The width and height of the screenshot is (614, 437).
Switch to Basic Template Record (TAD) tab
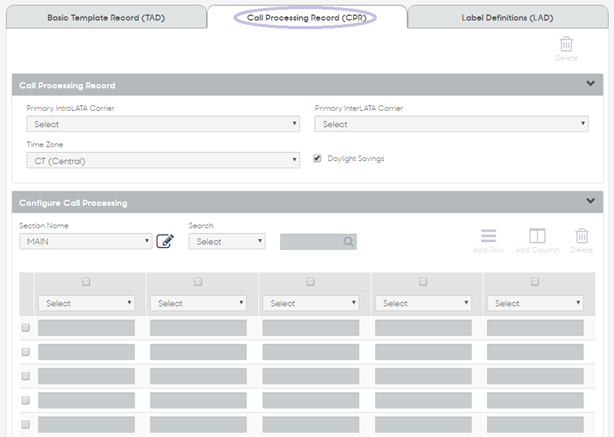[x=106, y=18]
